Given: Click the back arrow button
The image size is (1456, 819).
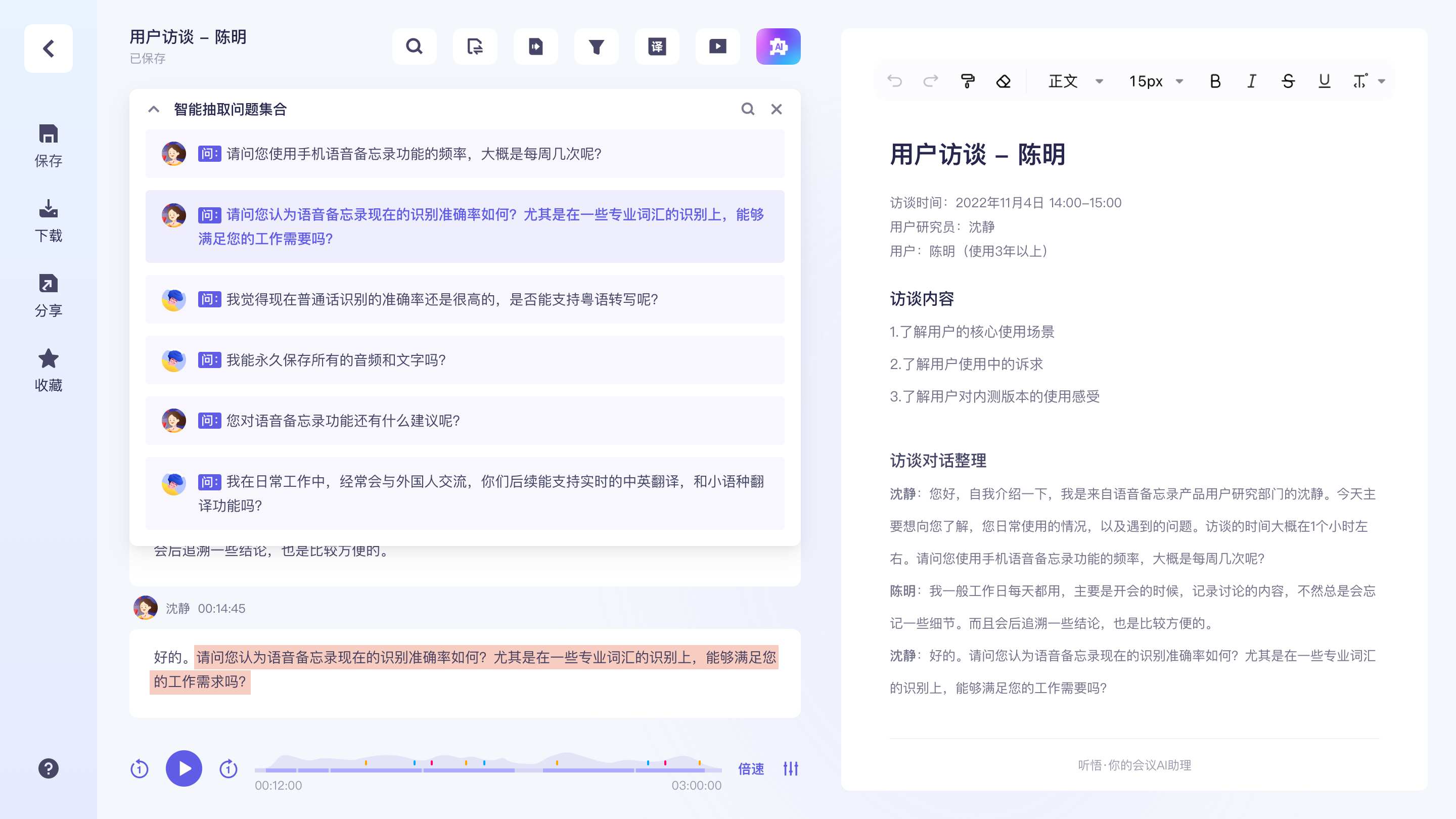Looking at the screenshot, I should point(48,49).
